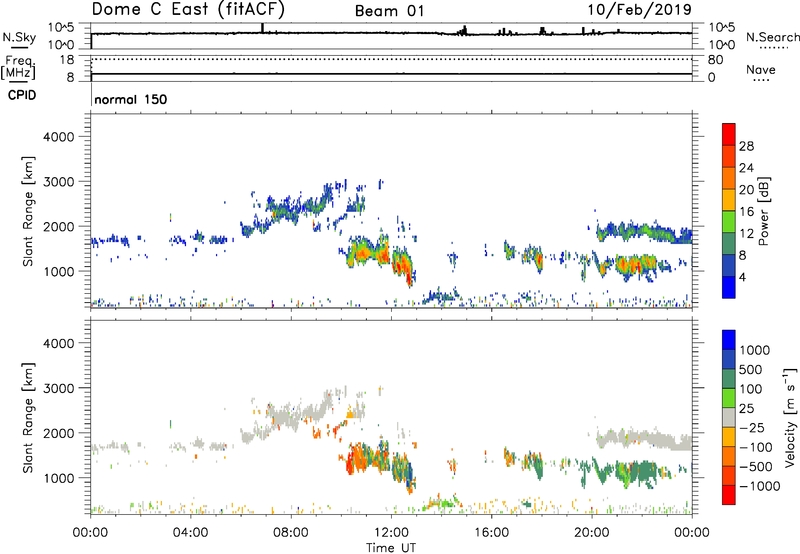Click the '4000' tick on power panel
This screenshot has width=800, height=554.
point(59,137)
